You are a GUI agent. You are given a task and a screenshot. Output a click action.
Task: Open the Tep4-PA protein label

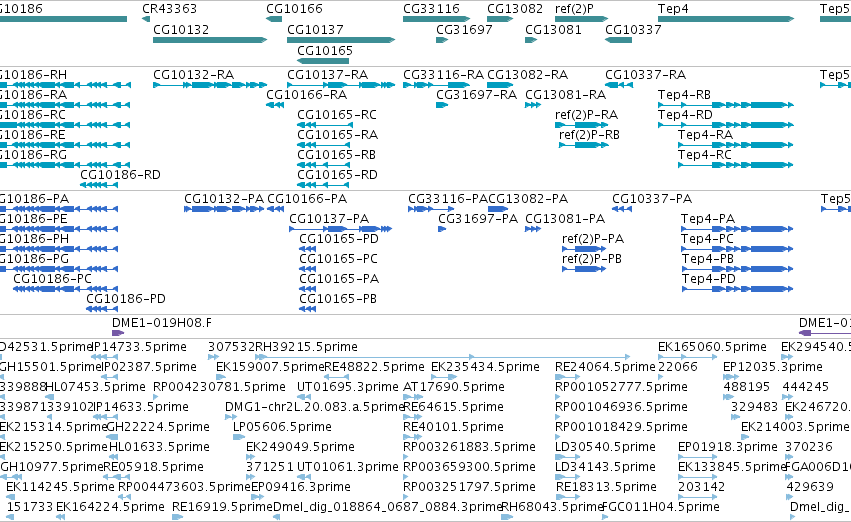(708, 219)
